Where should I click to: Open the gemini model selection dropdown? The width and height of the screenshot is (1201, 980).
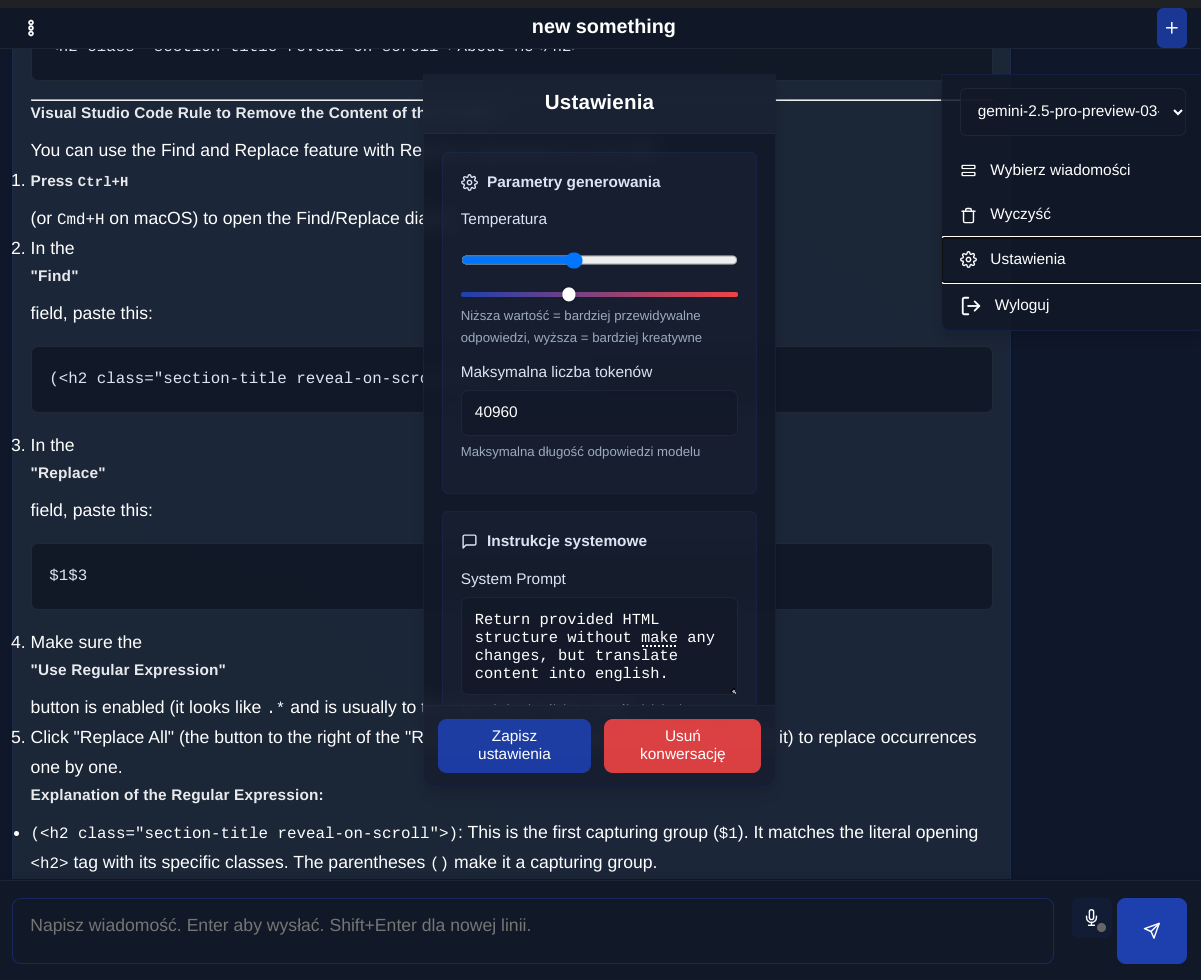(1072, 112)
